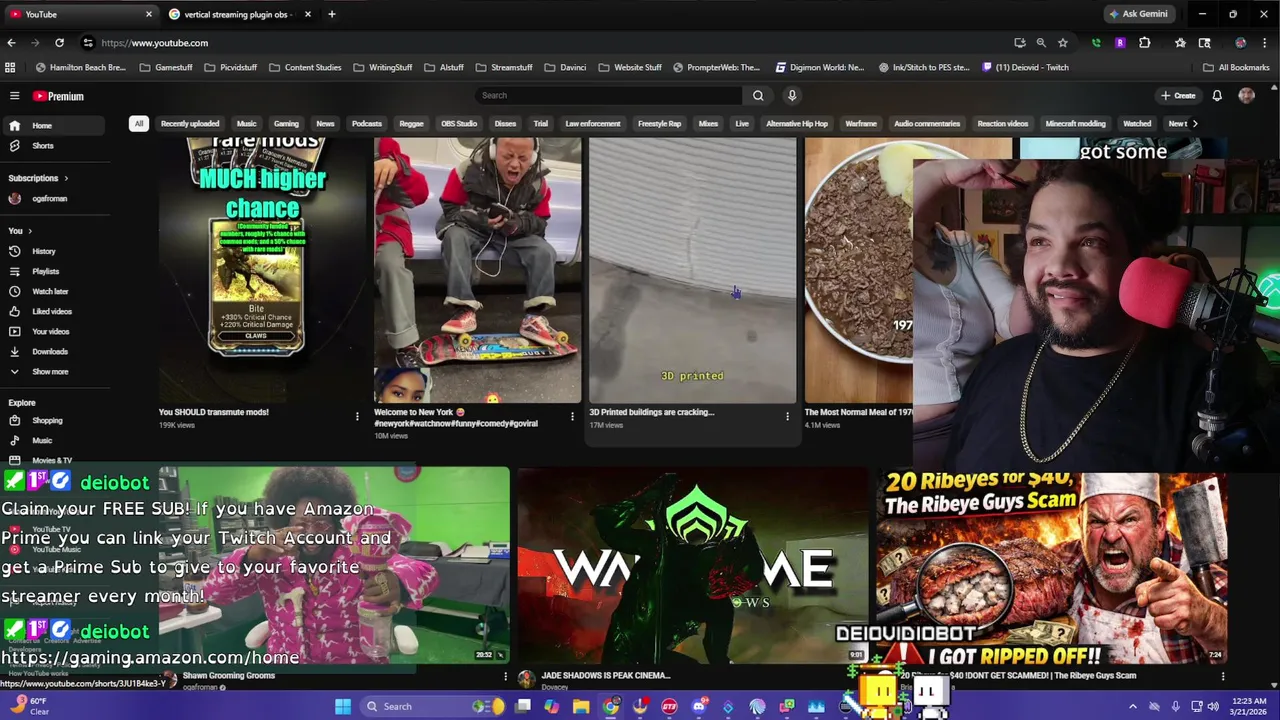The image size is (1280, 720).
Task: Bookmark this page with the star
Action: [x=1062, y=43]
